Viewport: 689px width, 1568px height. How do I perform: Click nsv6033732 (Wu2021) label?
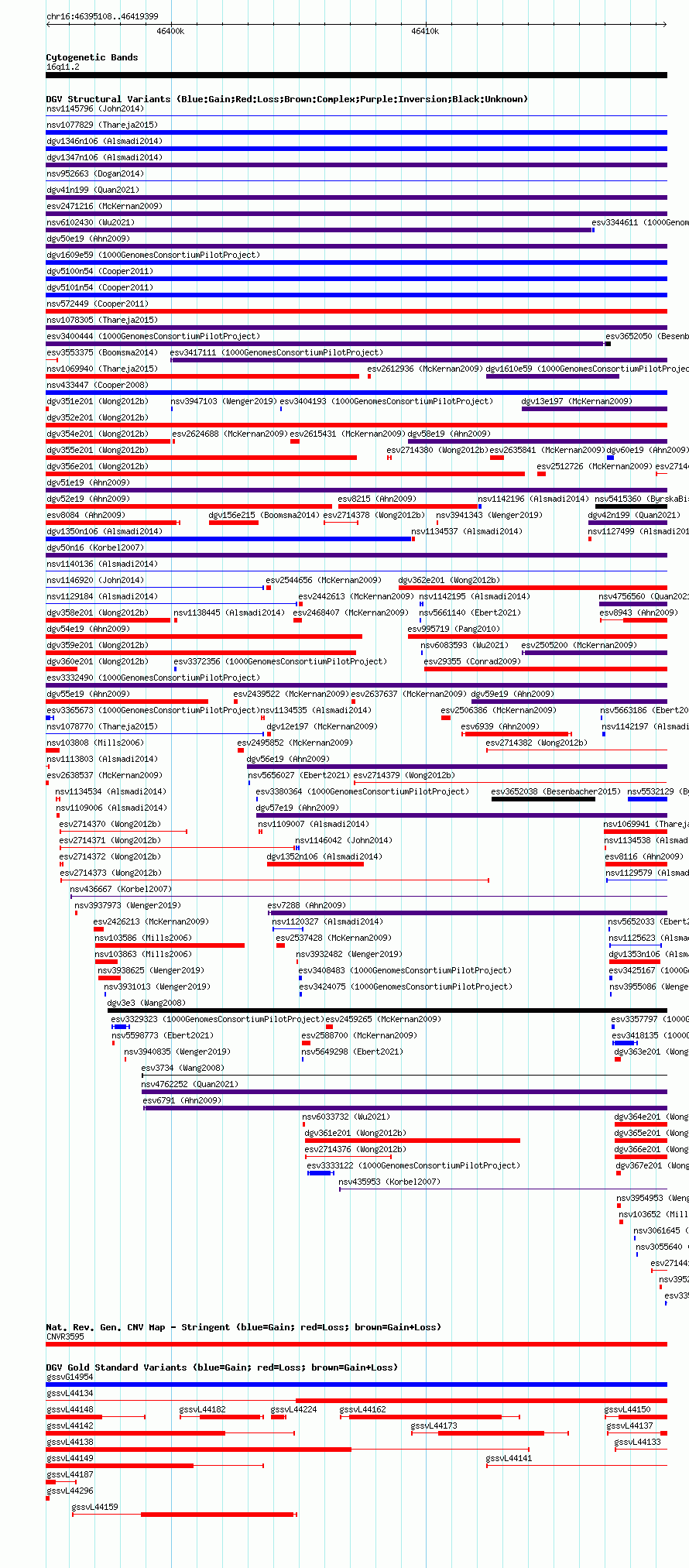point(346,1117)
